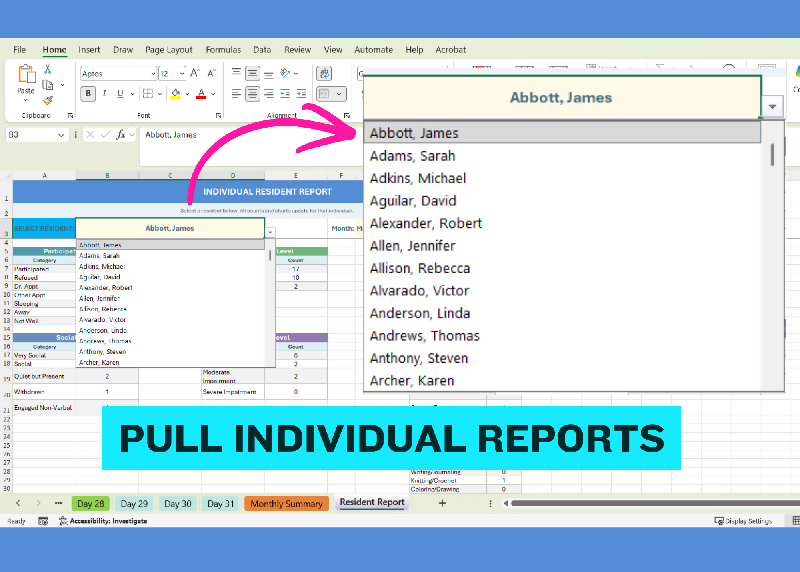
Task: Click Increase Font Size icon
Action: click(195, 73)
